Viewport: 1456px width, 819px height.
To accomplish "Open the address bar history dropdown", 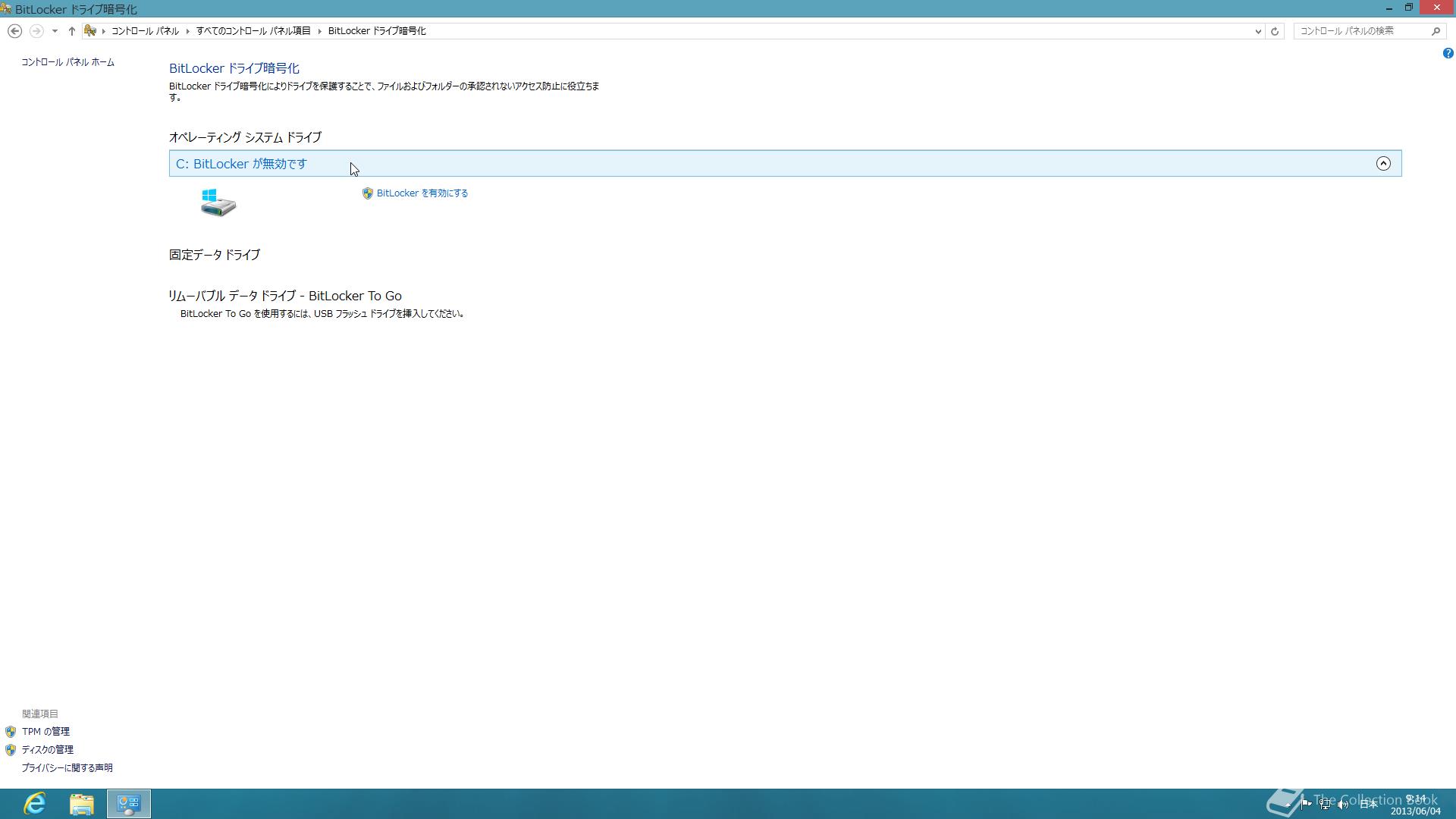I will tap(1258, 31).
